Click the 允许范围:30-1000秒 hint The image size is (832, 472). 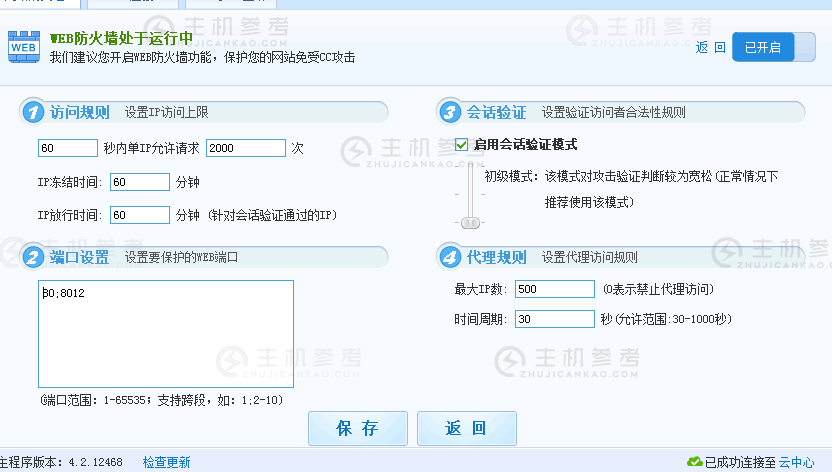(x=672, y=319)
